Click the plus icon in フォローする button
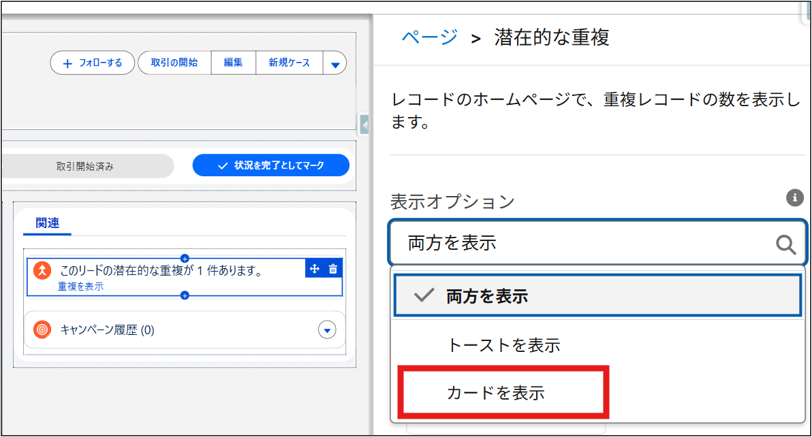Screen dimensions: 812x437 [67, 64]
